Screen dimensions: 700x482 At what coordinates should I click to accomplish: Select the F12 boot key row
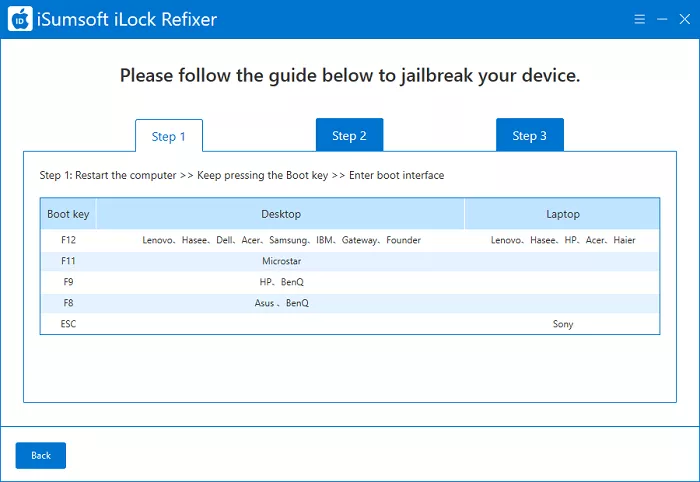click(68, 240)
